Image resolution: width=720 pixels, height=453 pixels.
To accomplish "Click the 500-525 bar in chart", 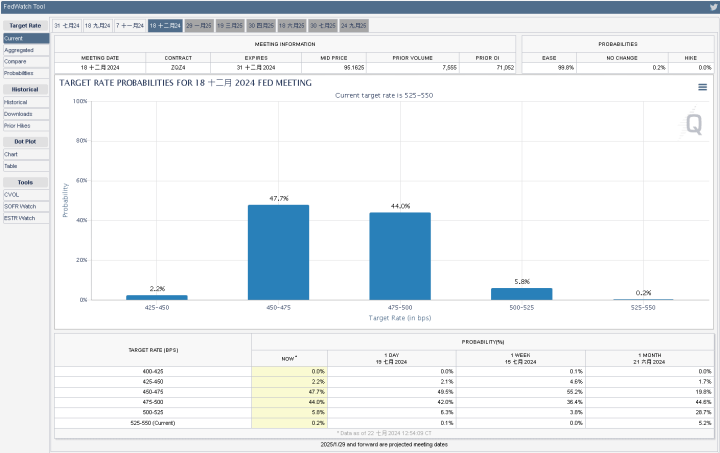I will coord(522,294).
